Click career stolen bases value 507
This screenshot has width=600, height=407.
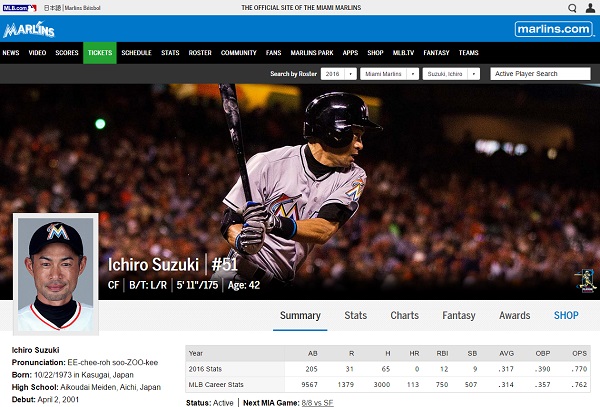coord(471,384)
